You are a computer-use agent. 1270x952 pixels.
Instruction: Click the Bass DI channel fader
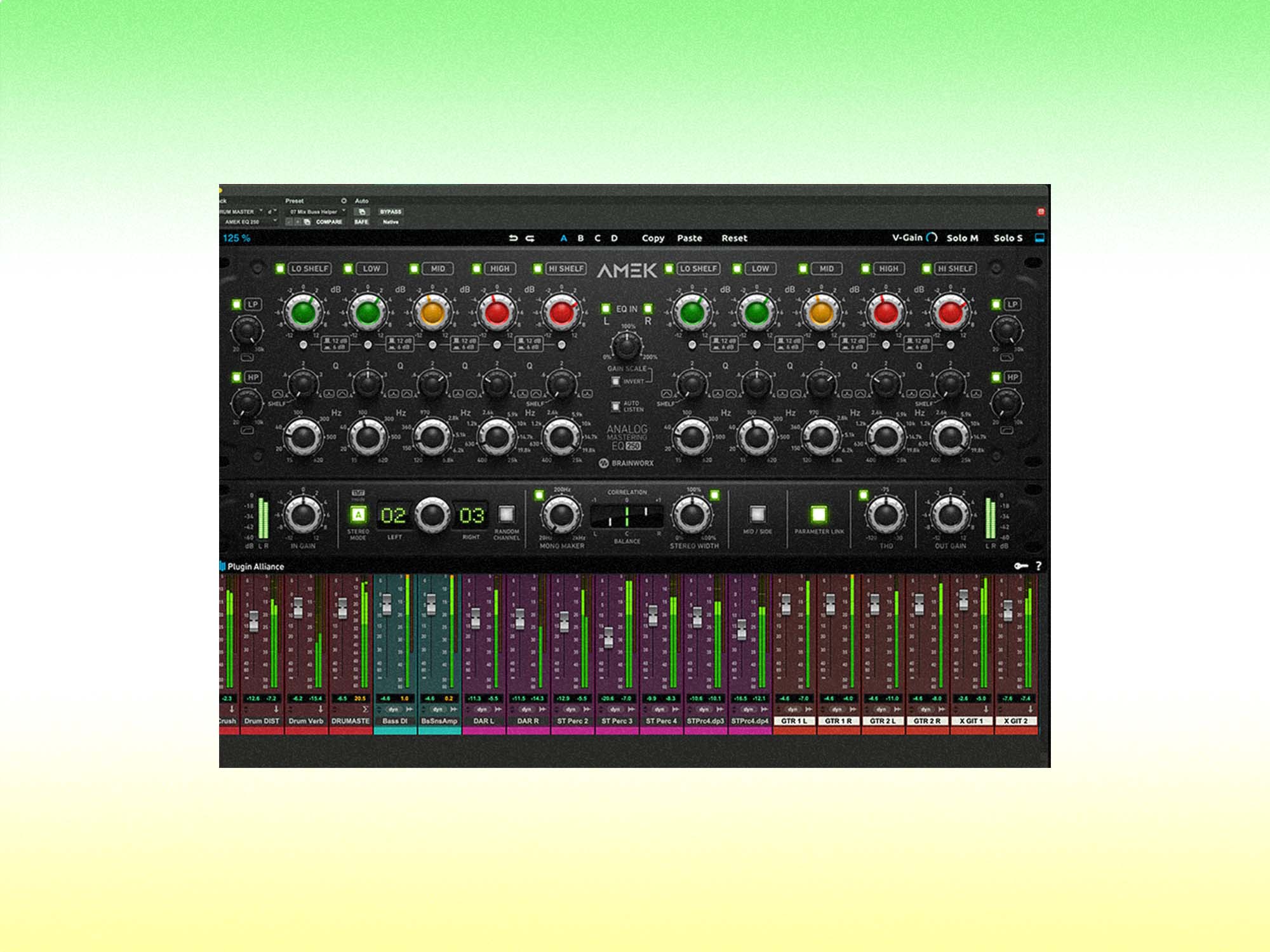pos(386,604)
